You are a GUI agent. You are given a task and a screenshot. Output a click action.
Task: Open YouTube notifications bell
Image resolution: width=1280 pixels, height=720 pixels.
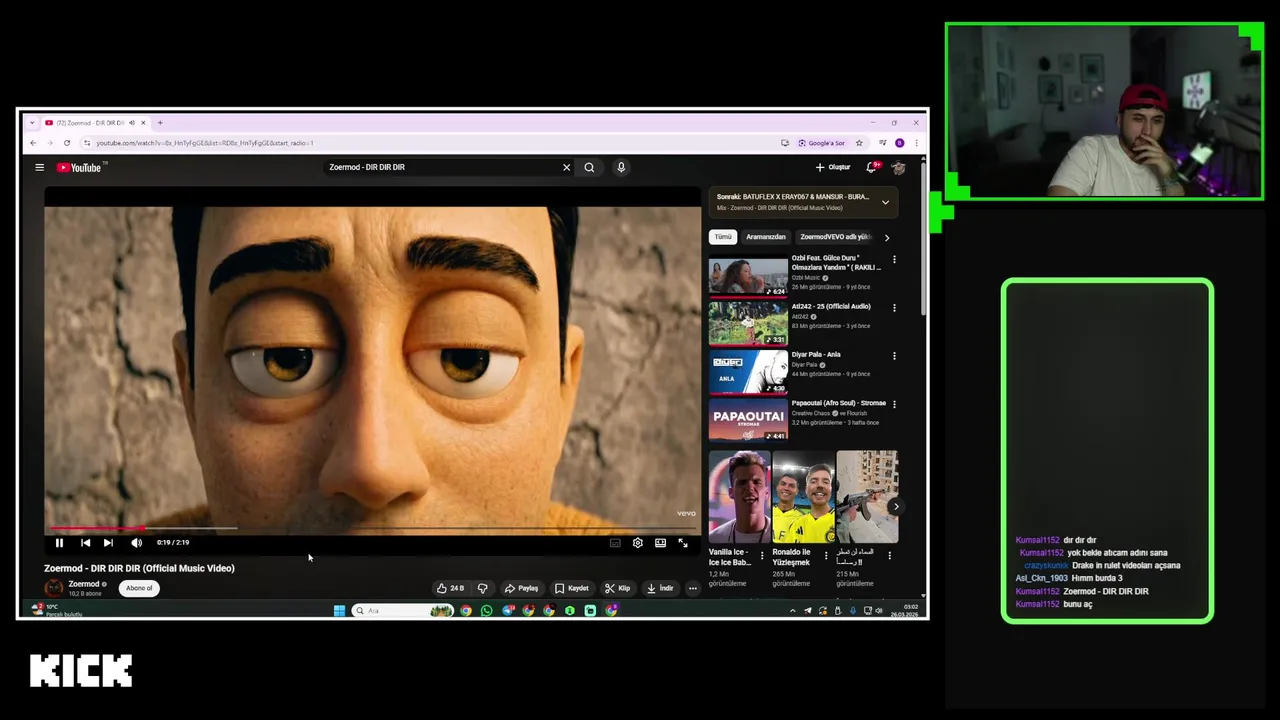872,167
